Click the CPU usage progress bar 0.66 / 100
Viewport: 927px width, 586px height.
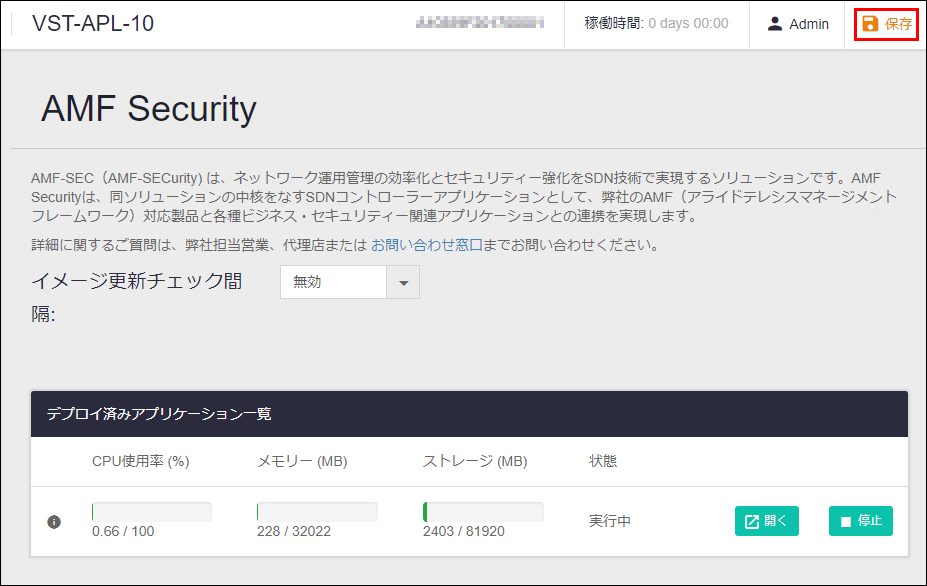pos(152,512)
